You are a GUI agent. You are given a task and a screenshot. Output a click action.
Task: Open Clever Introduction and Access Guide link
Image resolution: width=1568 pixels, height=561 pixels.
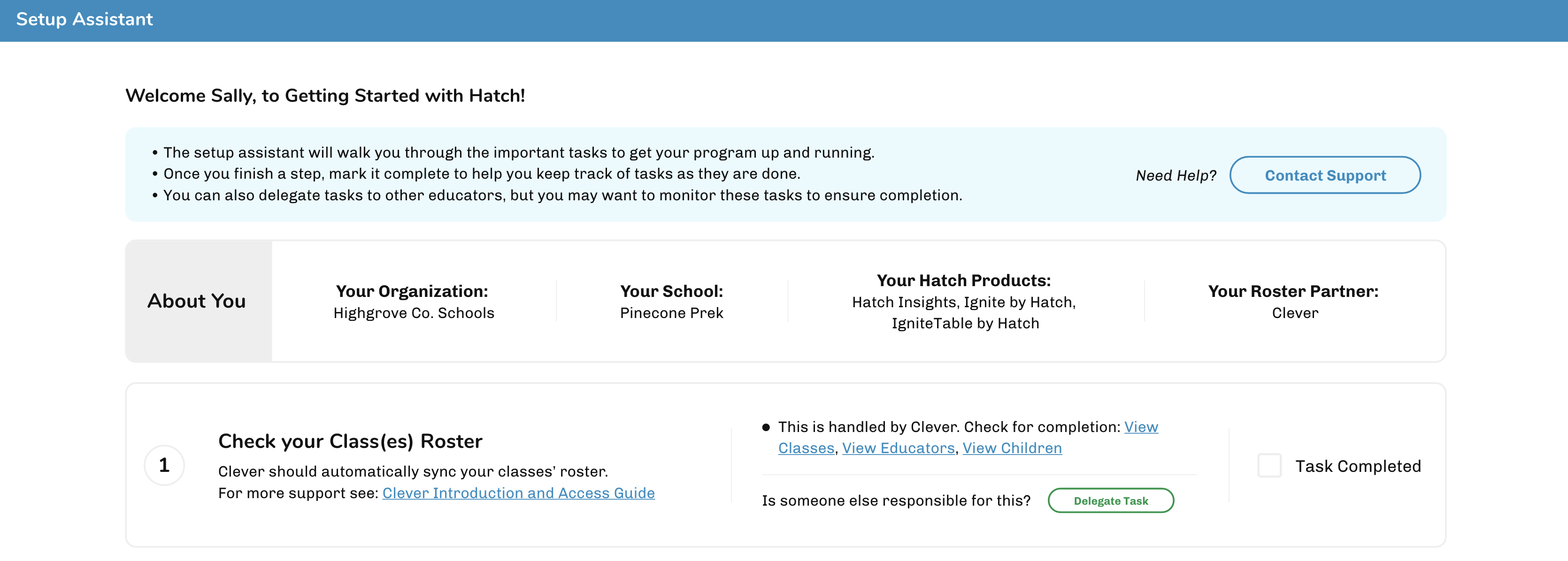518,493
